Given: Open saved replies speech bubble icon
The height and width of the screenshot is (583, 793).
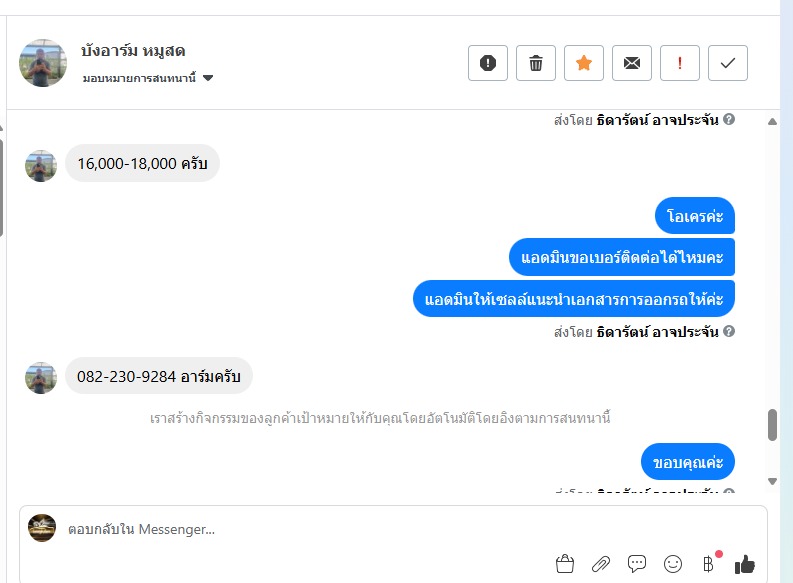Looking at the screenshot, I should (637, 564).
